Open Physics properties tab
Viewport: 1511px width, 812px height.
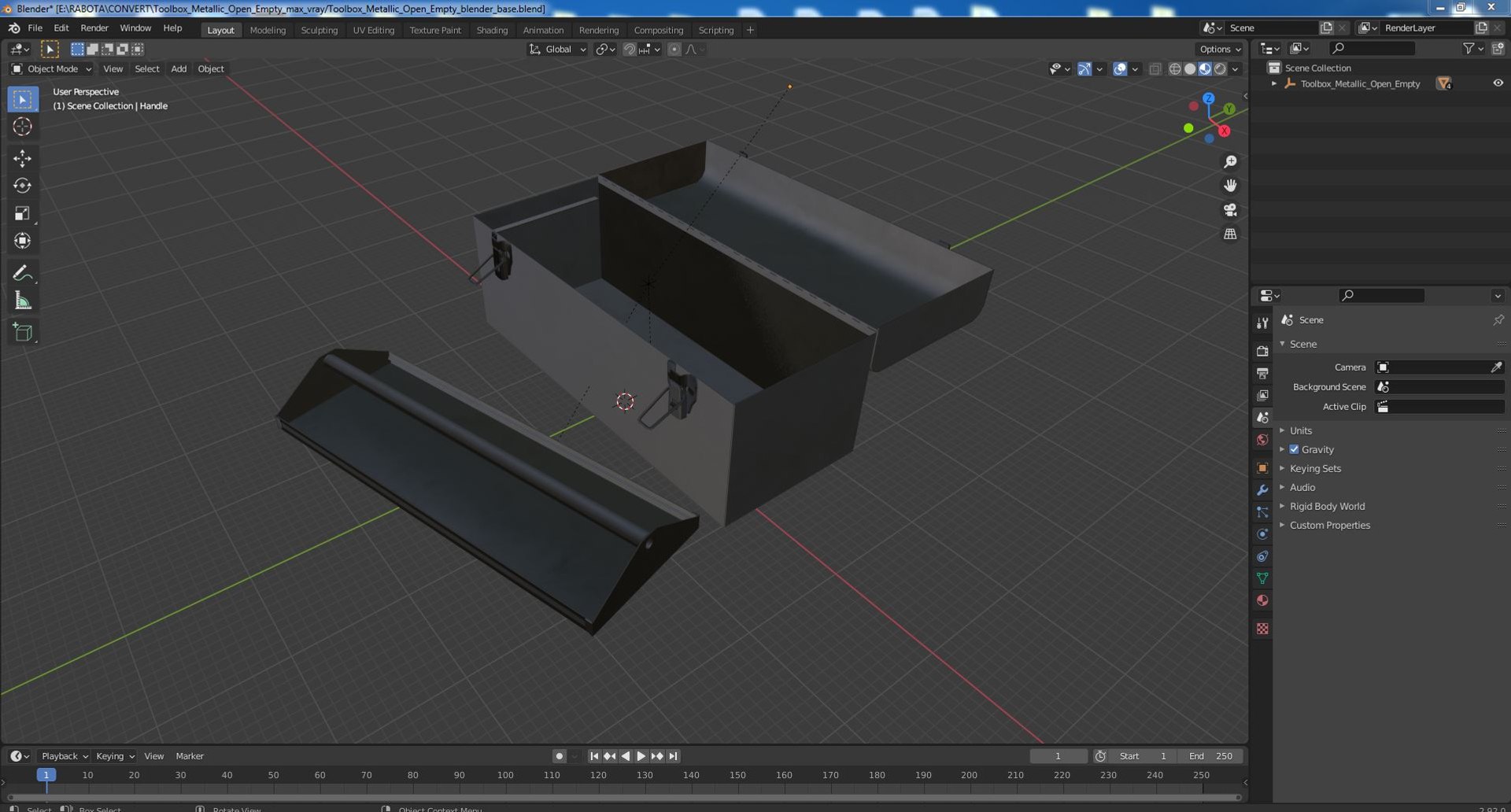click(1262, 534)
